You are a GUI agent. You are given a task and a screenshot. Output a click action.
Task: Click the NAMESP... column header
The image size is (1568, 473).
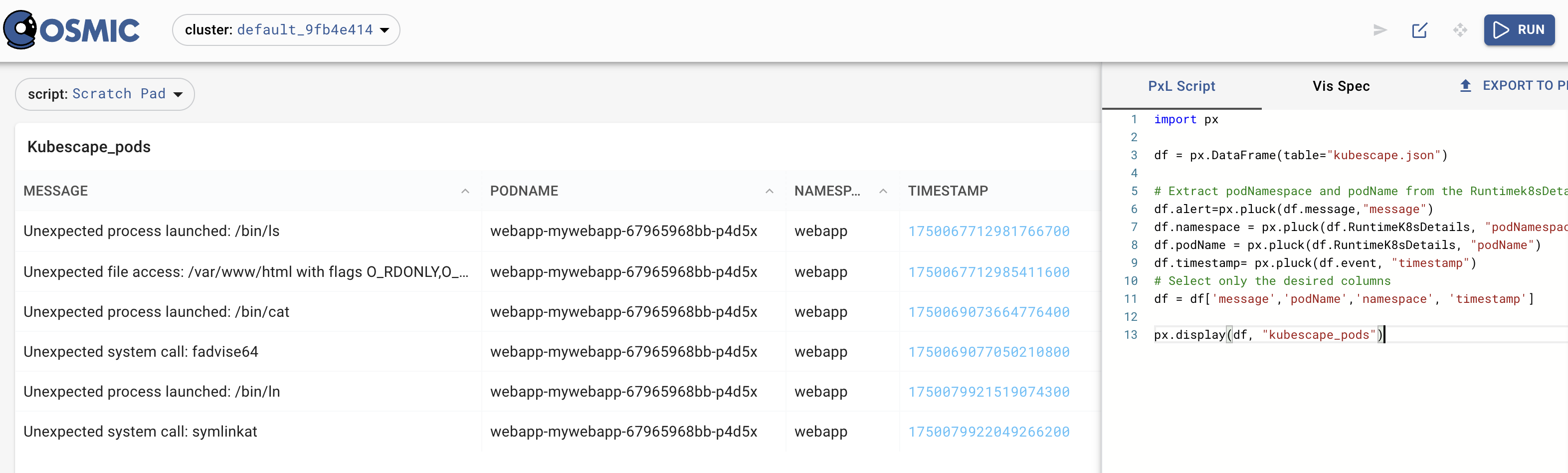[x=827, y=191]
